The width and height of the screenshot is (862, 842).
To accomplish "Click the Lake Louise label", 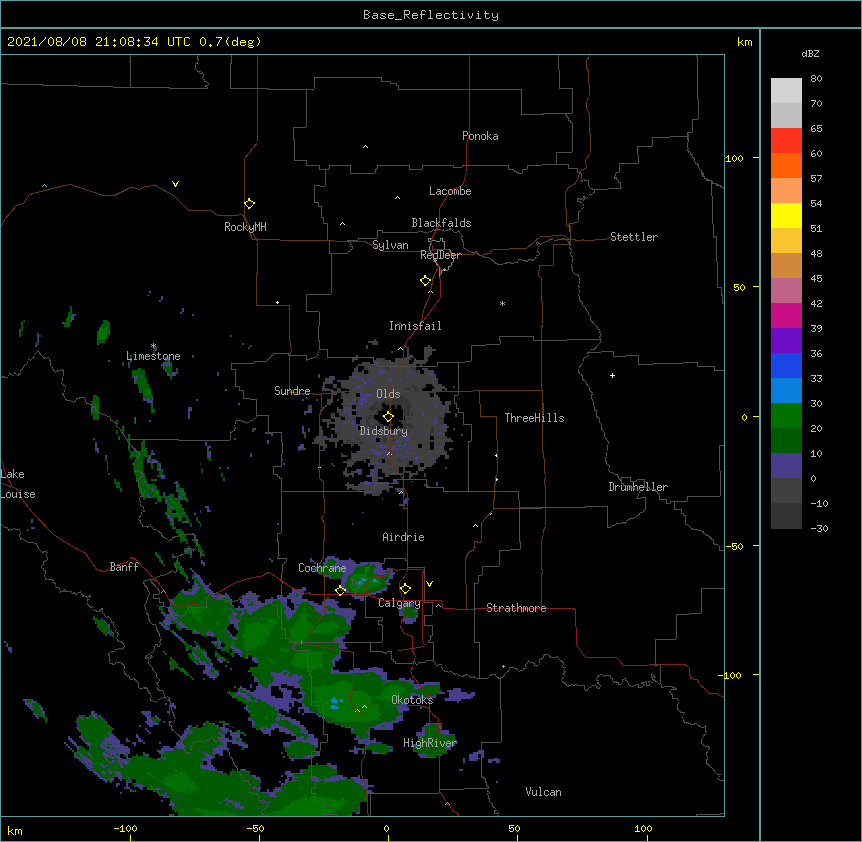I will click(18, 484).
